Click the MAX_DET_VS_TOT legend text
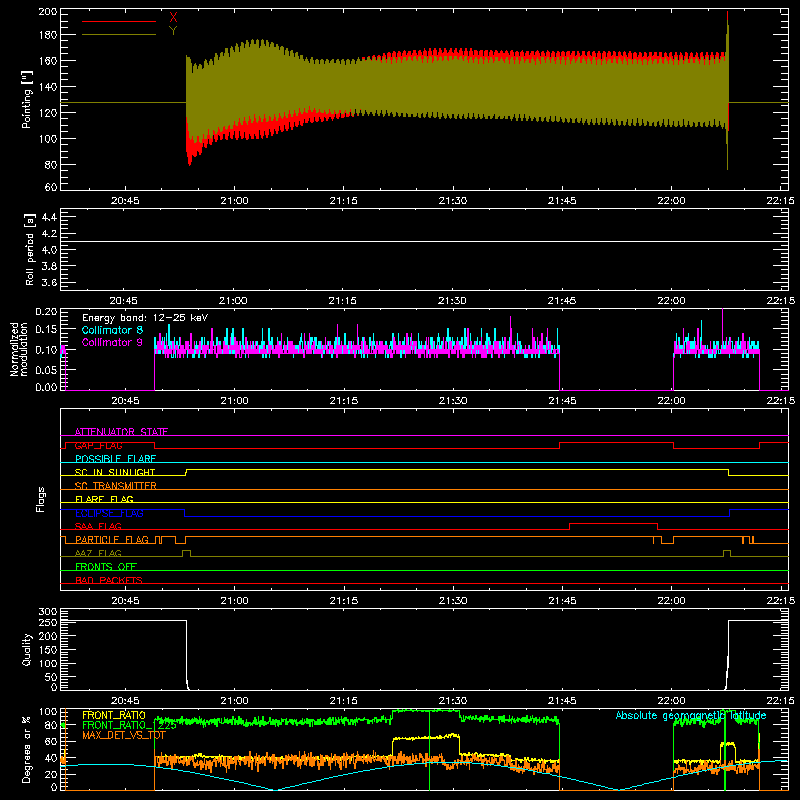 (124, 735)
